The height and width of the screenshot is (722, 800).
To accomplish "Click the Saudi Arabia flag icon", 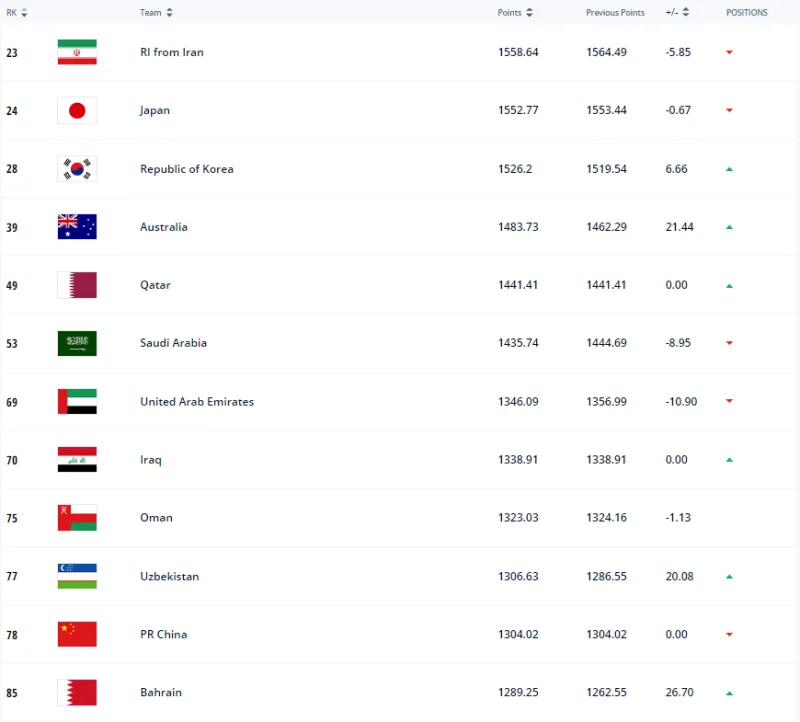I will coord(77,343).
